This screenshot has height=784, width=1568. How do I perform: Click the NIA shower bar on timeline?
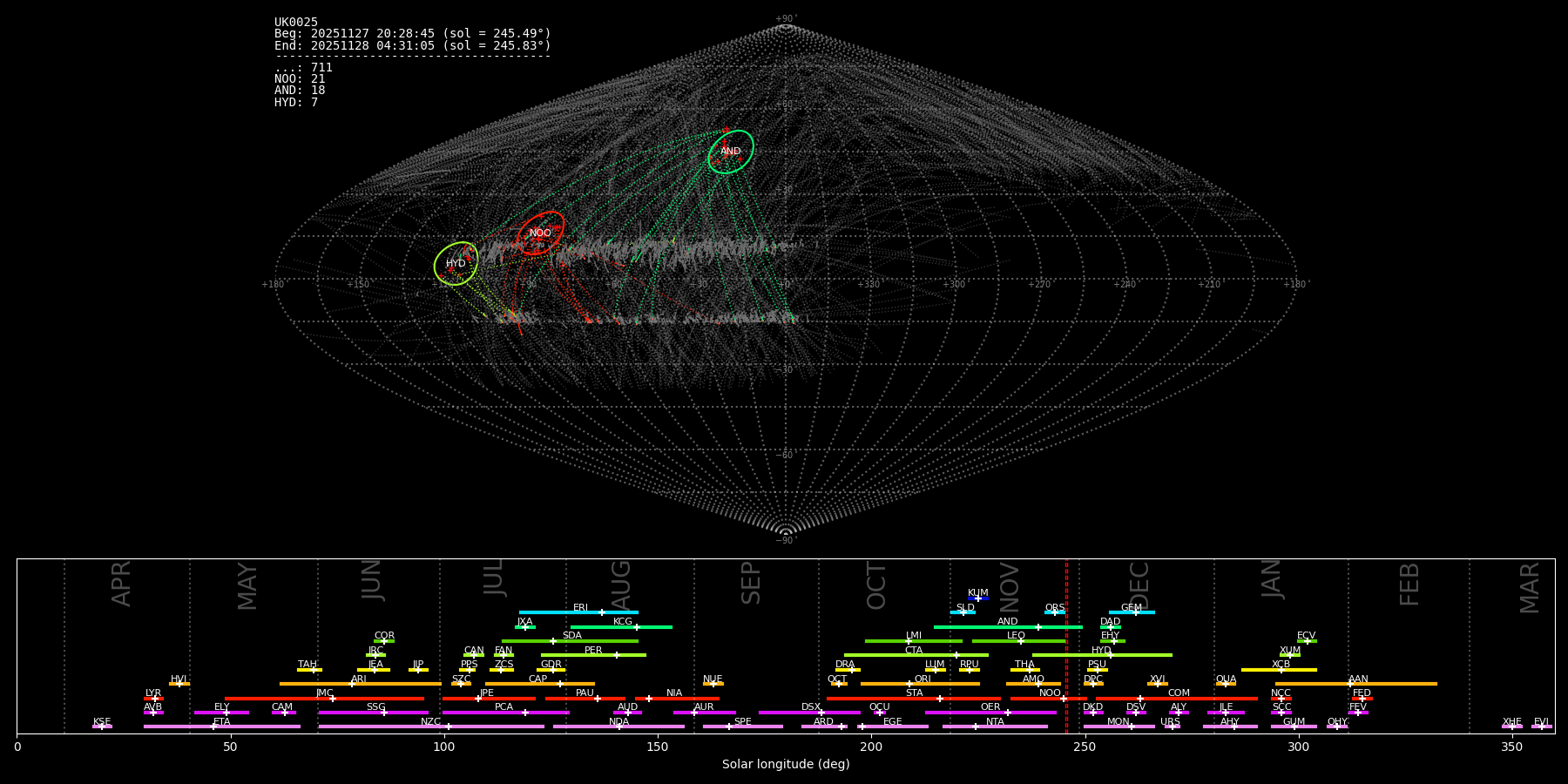[677, 699]
